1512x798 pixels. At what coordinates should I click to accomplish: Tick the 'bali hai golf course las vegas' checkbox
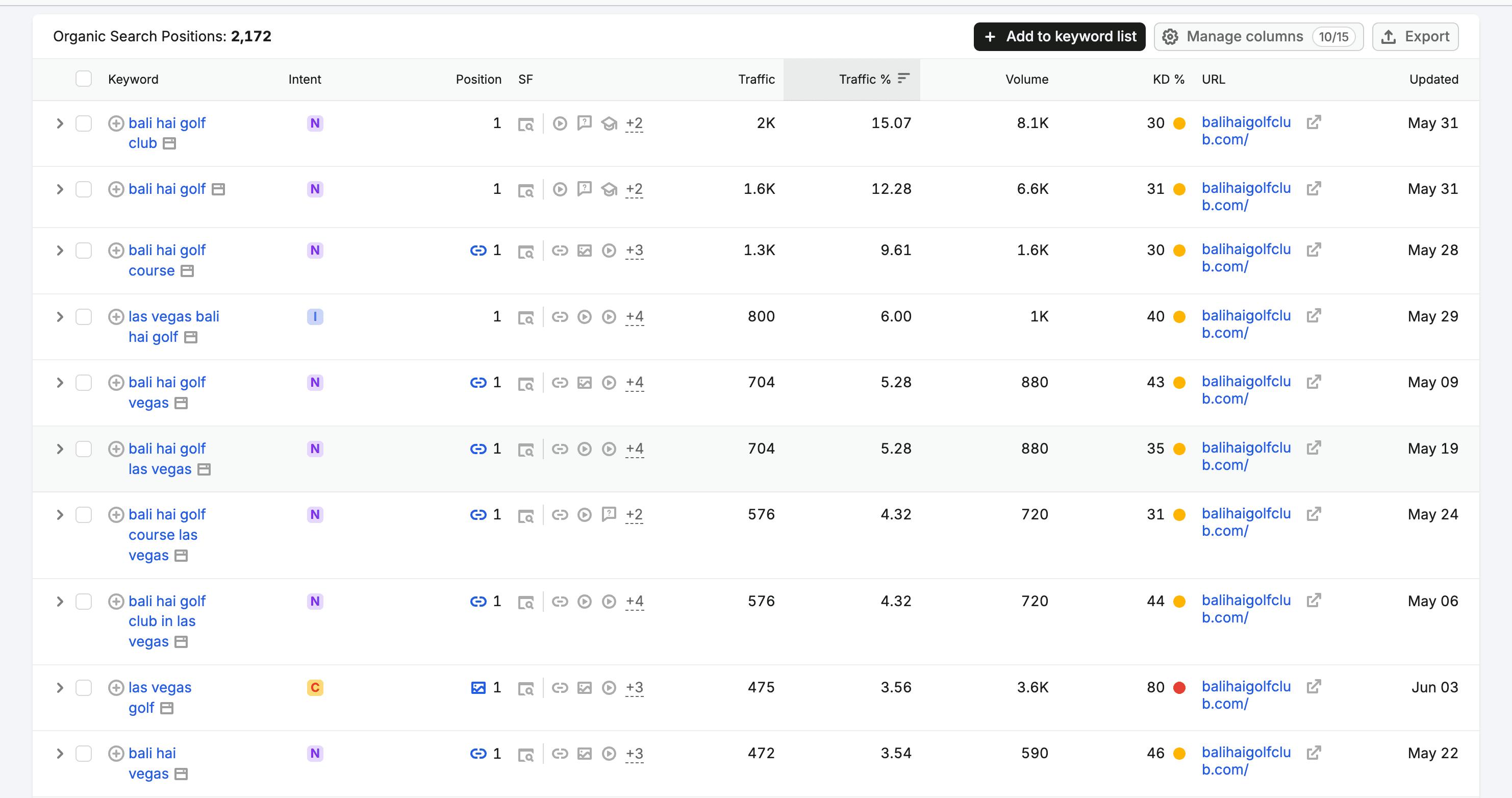click(x=83, y=515)
